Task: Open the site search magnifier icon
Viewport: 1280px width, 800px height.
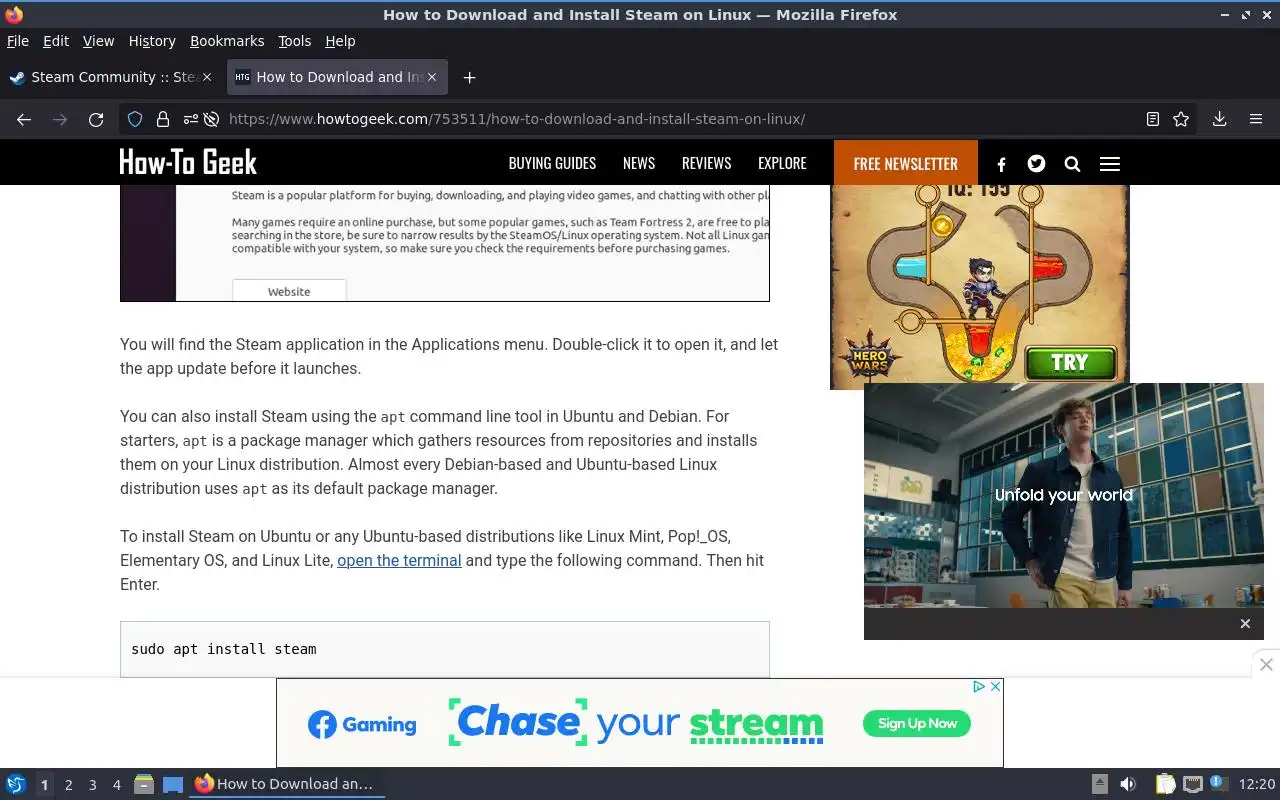Action: click(x=1072, y=164)
